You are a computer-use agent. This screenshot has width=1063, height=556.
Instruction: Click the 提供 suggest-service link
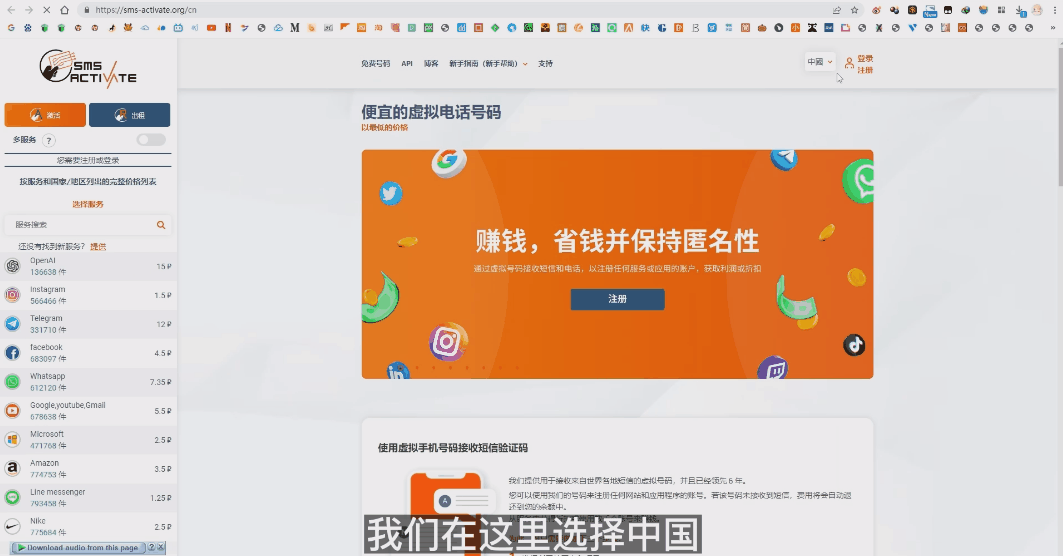pos(98,247)
